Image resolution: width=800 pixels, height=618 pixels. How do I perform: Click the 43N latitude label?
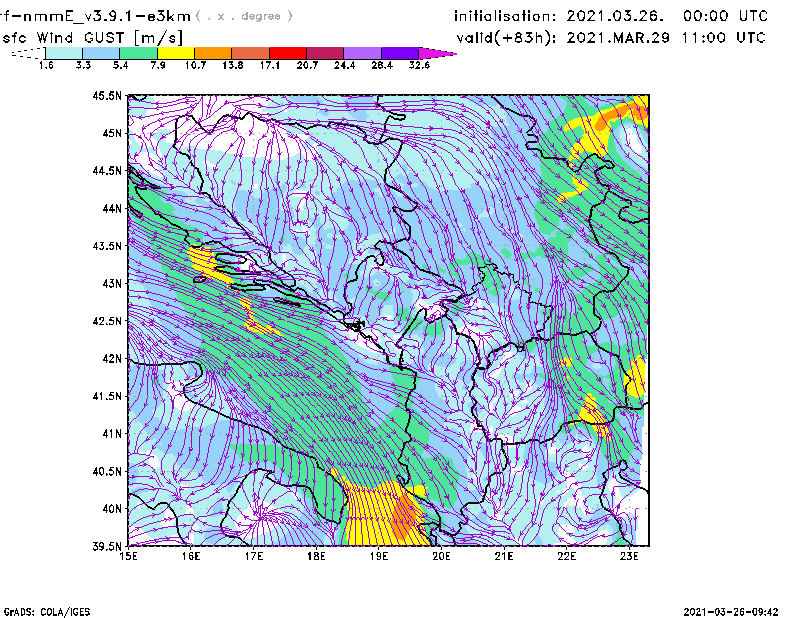(x=112, y=283)
